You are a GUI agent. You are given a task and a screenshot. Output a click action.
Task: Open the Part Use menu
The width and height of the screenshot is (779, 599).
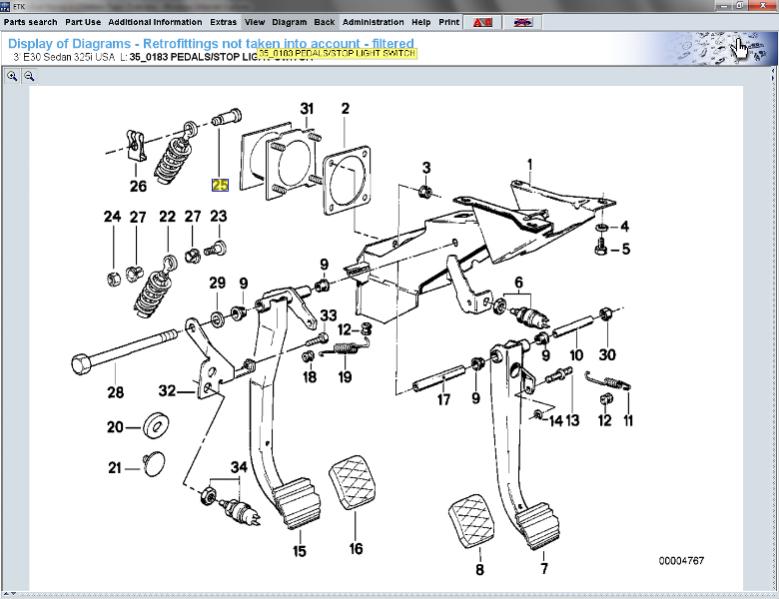[x=83, y=22]
